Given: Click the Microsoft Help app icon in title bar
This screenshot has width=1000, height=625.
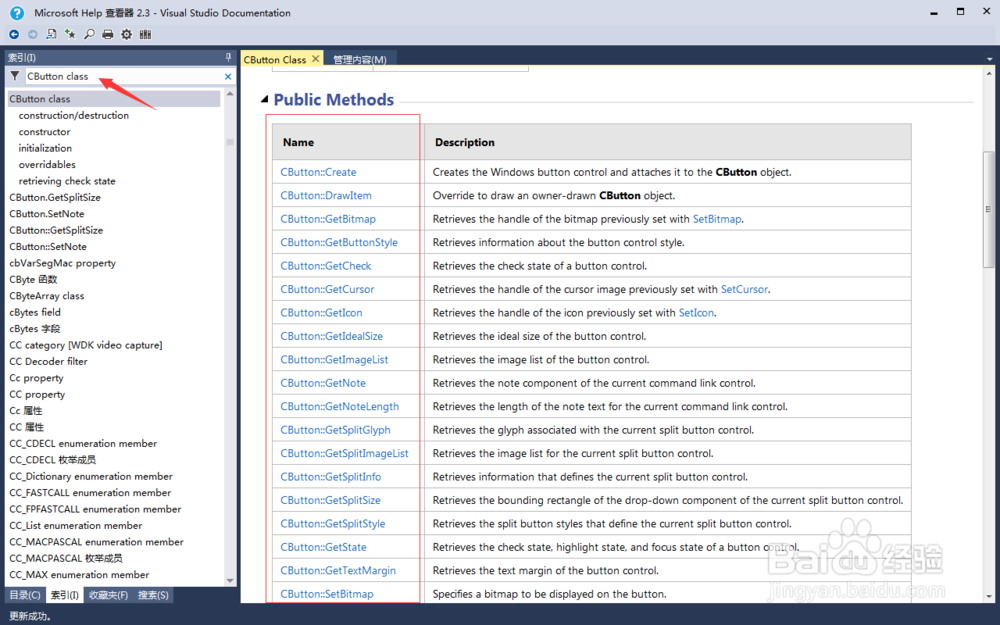Looking at the screenshot, I should point(17,13).
